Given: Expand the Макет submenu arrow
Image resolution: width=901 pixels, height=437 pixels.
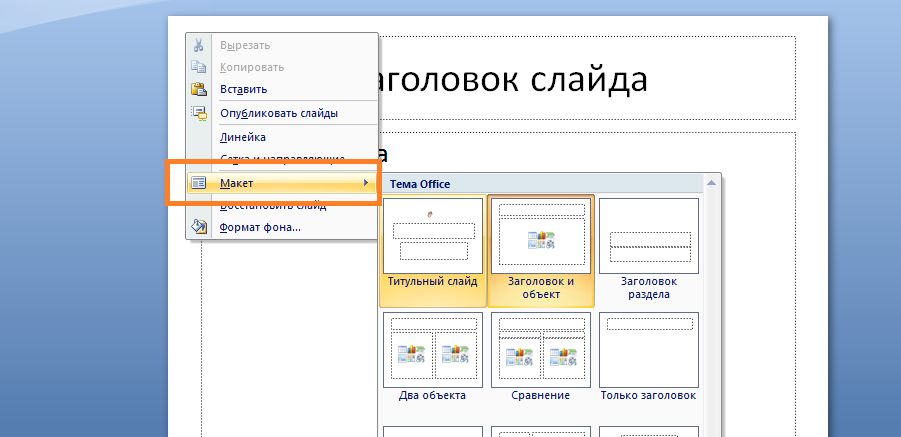Looking at the screenshot, I should click(366, 183).
